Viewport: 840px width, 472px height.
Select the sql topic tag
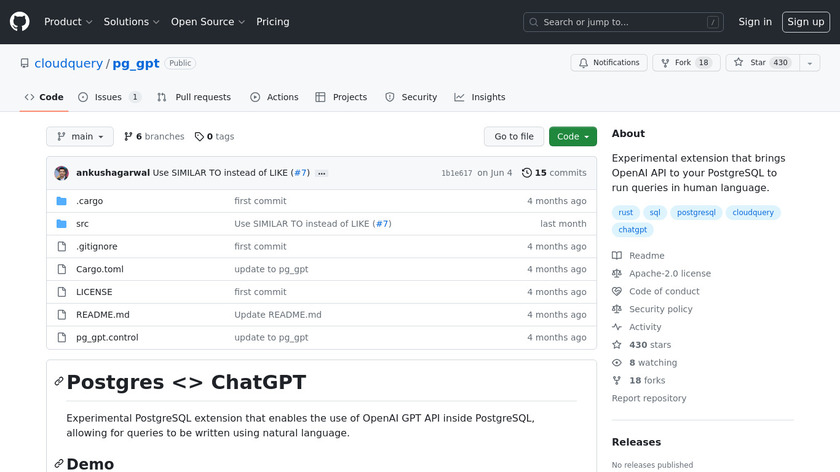coord(655,213)
